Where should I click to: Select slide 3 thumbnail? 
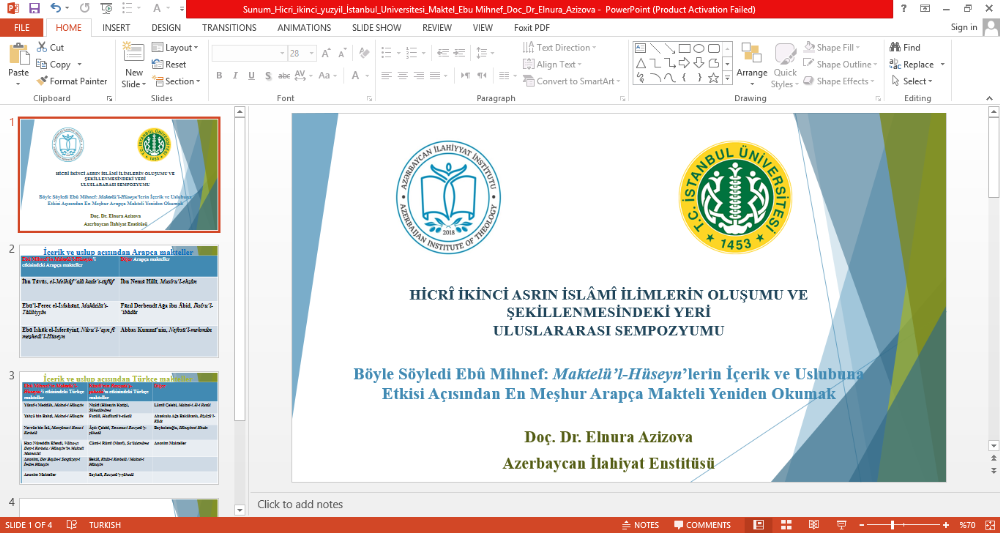(119, 428)
